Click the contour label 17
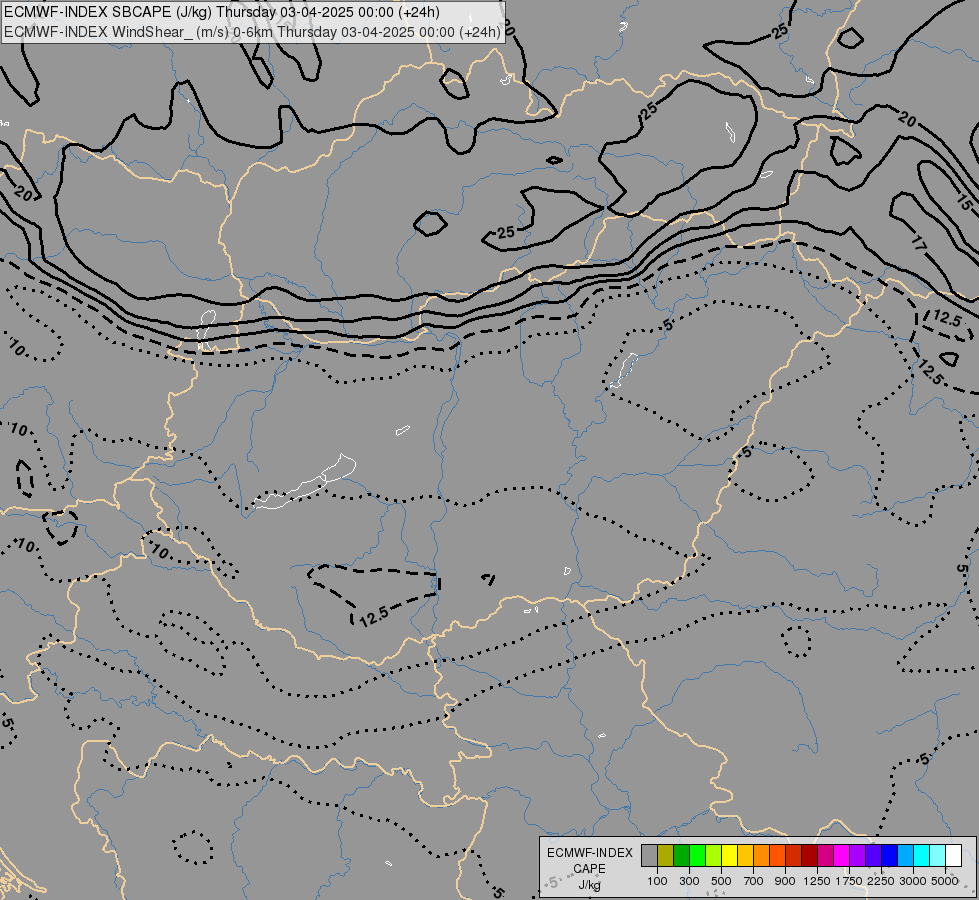The height and width of the screenshot is (900, 979). point(918,244)
